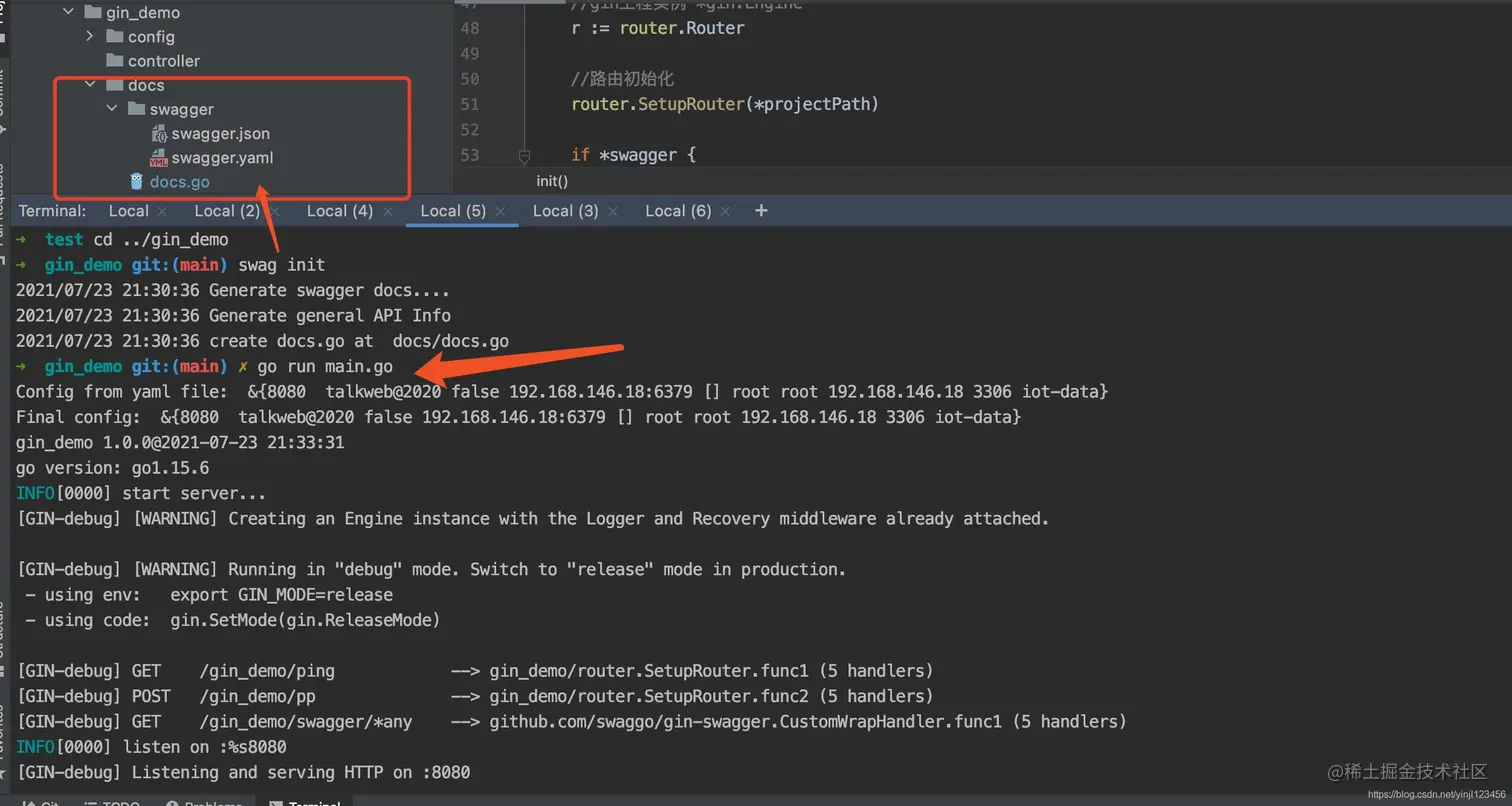Click the init() breadcrumb
Viewport: 1512px width, 806px height.
point(552,181)
